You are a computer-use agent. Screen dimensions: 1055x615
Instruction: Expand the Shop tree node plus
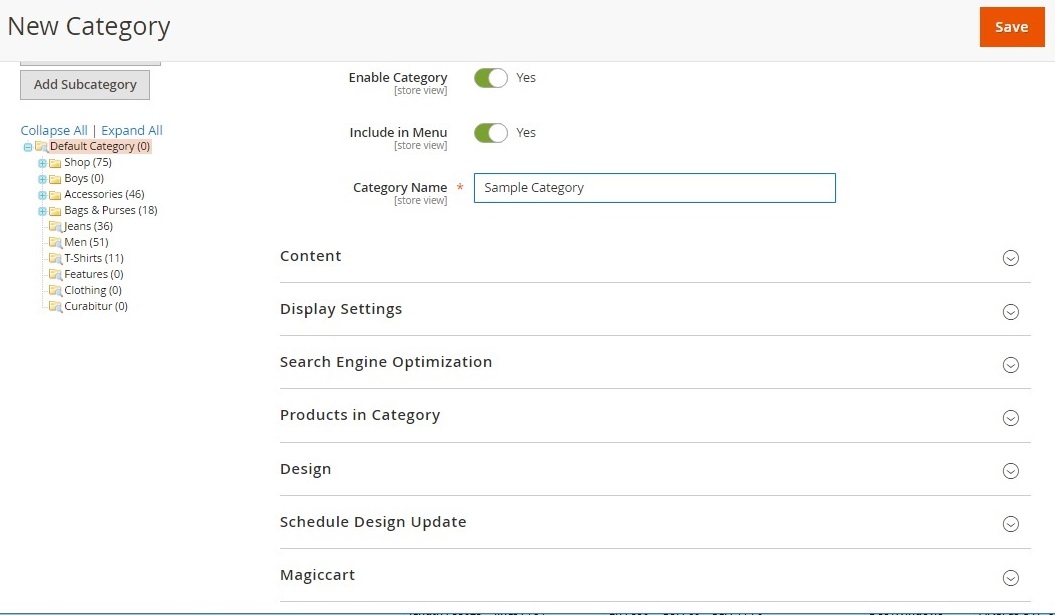coord(42,163)
